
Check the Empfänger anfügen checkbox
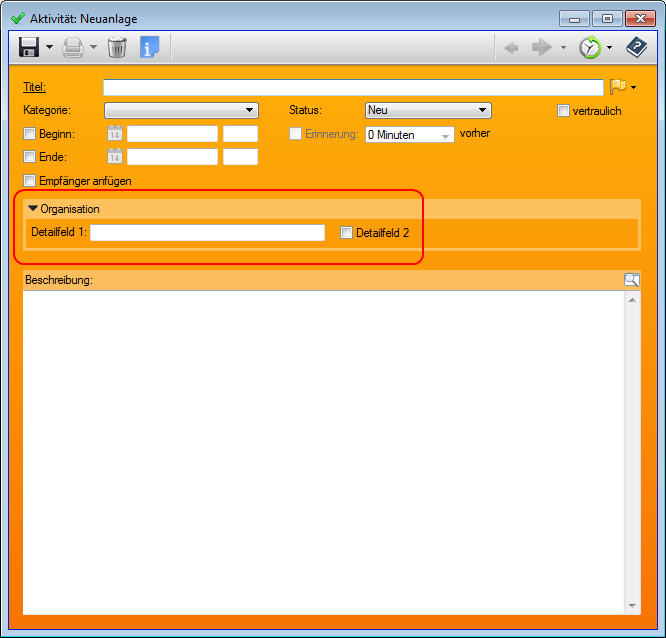point(29,181)
